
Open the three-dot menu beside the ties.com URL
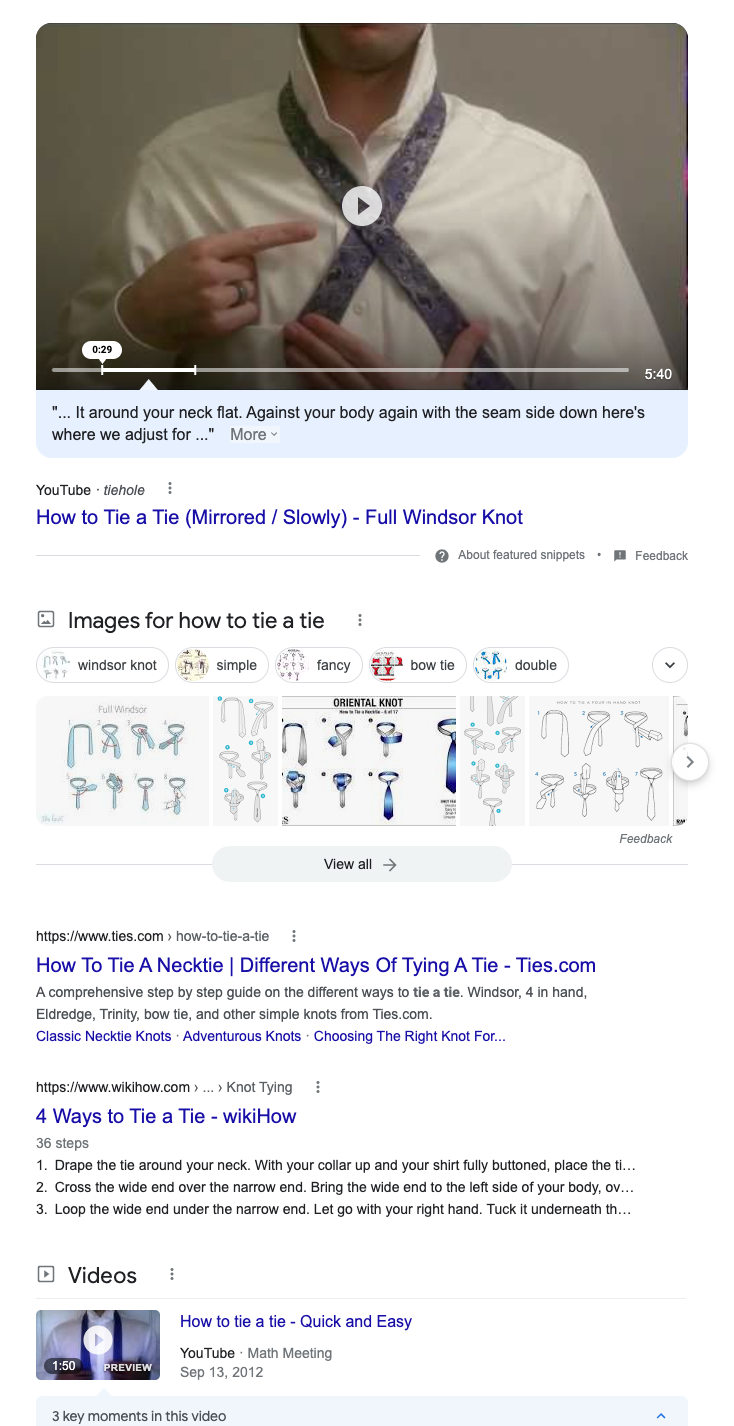(x=294, y=937)
